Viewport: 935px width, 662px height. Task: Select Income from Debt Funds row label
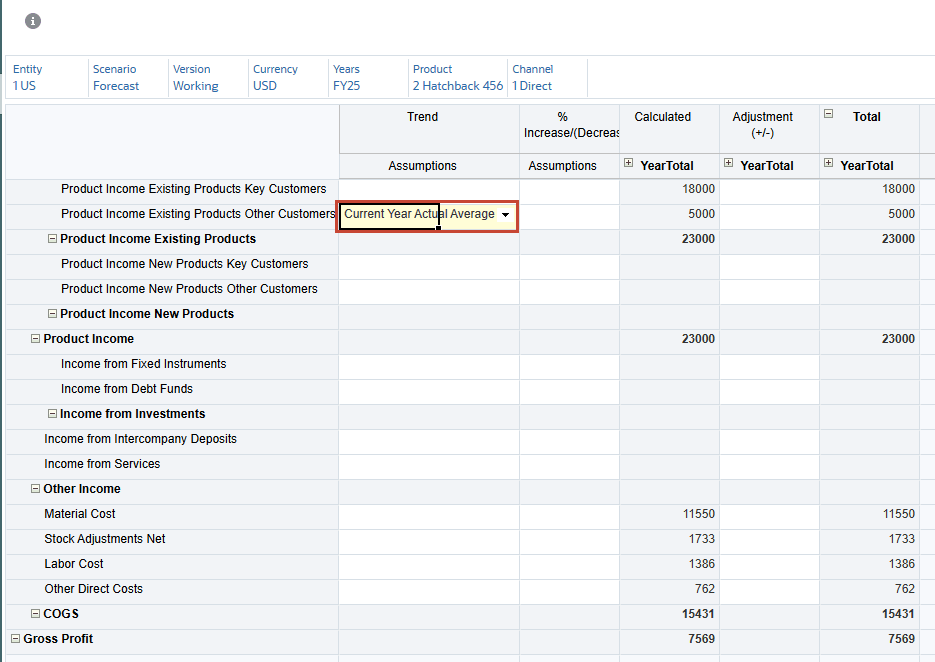click(x=127, y=389)
